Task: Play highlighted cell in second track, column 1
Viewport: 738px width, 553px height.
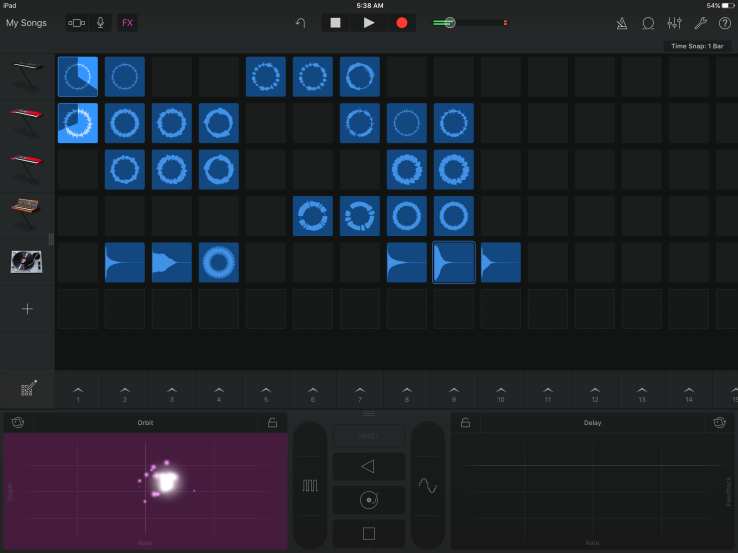Action: [78, 123]
